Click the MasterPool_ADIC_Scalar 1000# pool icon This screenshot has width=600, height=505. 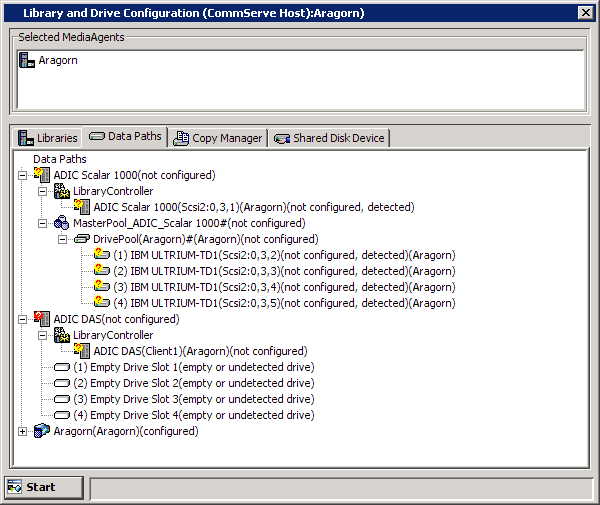[x=62, y=223]
